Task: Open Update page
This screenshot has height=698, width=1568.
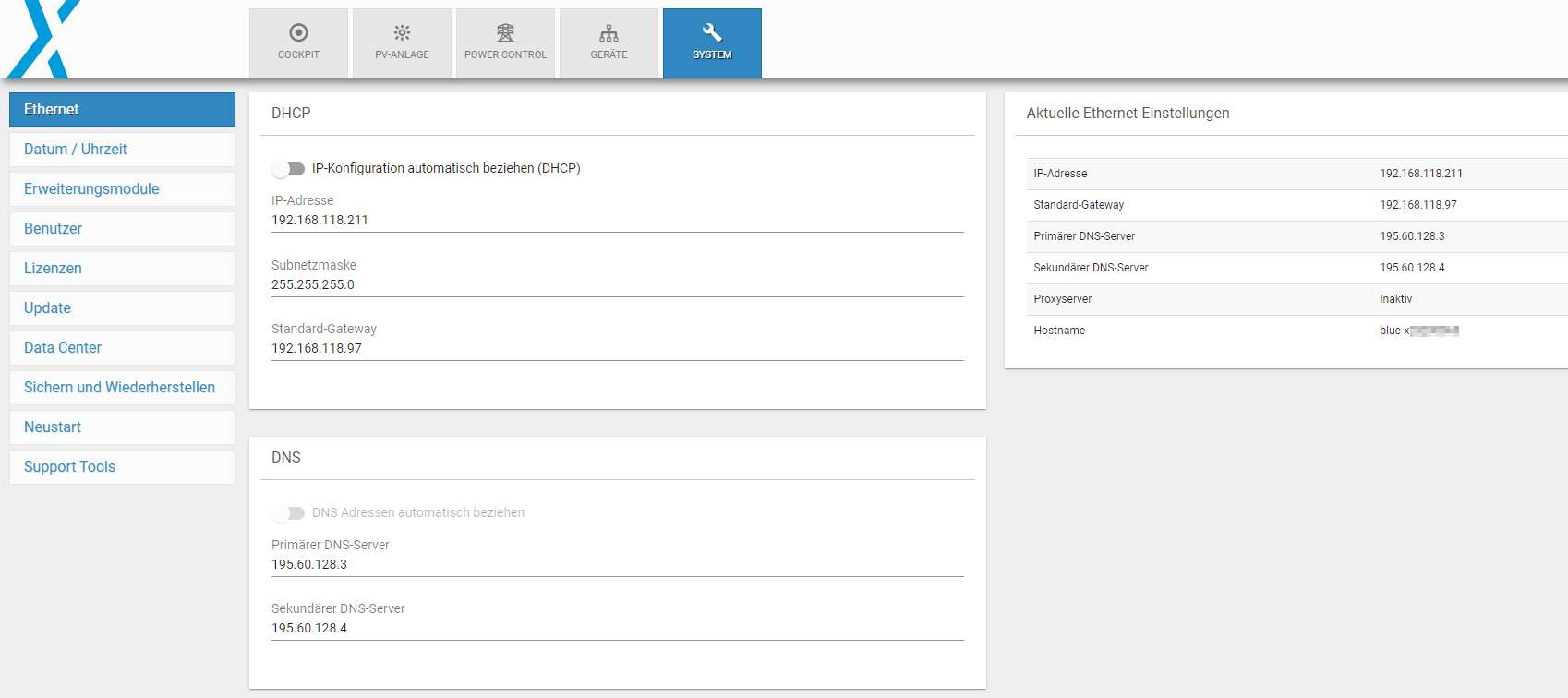Action: (x=122, y=307)
